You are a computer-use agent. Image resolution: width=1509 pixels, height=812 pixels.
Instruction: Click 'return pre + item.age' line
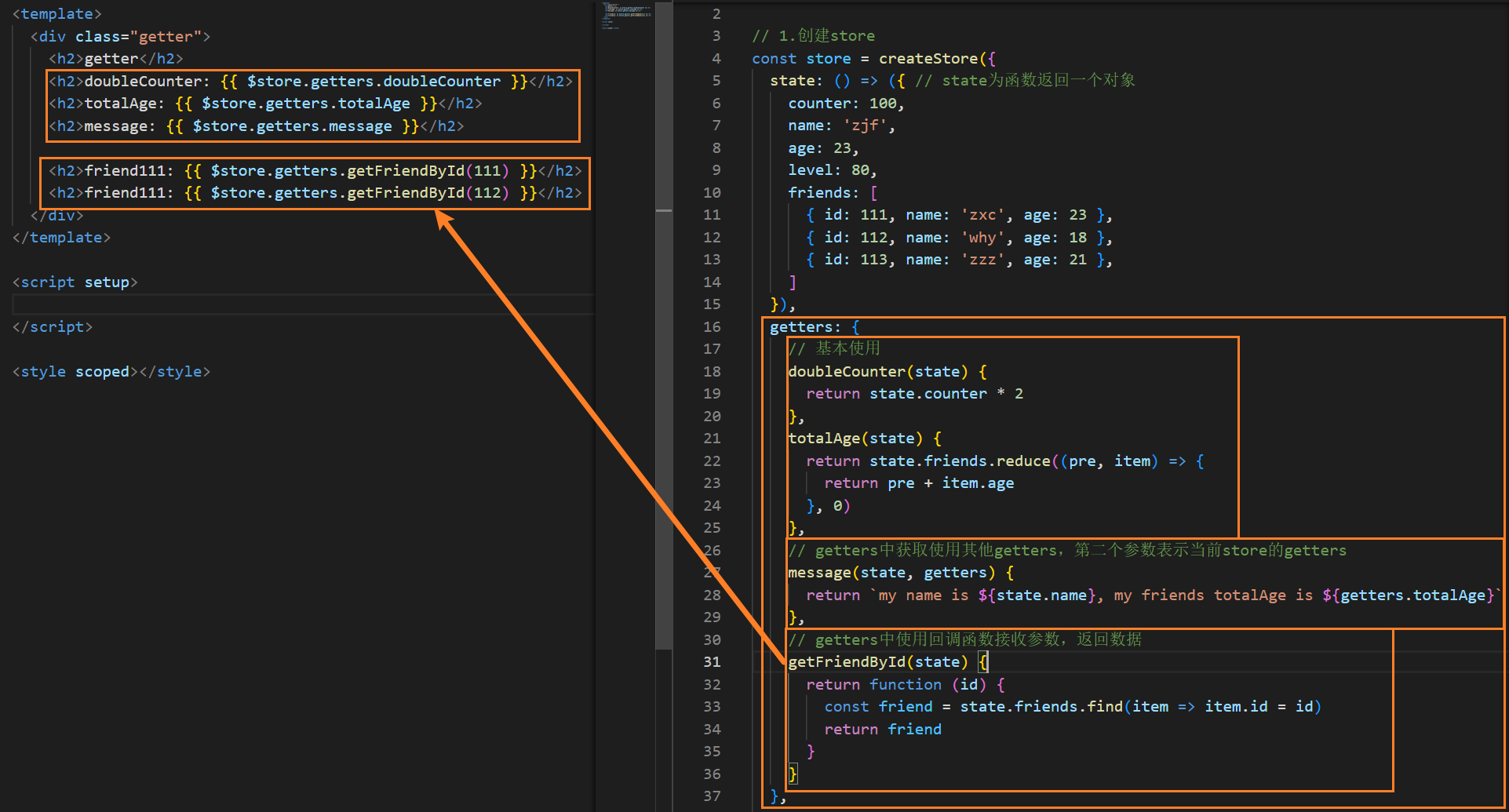click(919, 483)
